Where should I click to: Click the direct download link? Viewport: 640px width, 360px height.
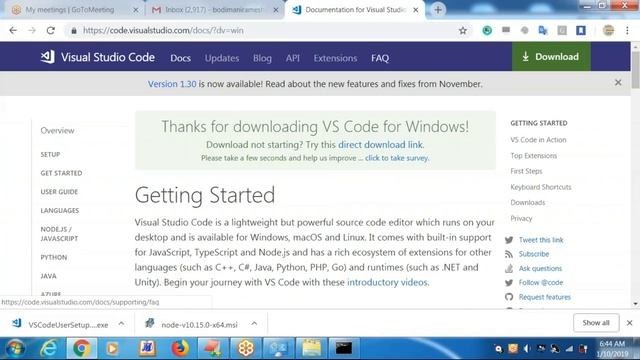380,144
